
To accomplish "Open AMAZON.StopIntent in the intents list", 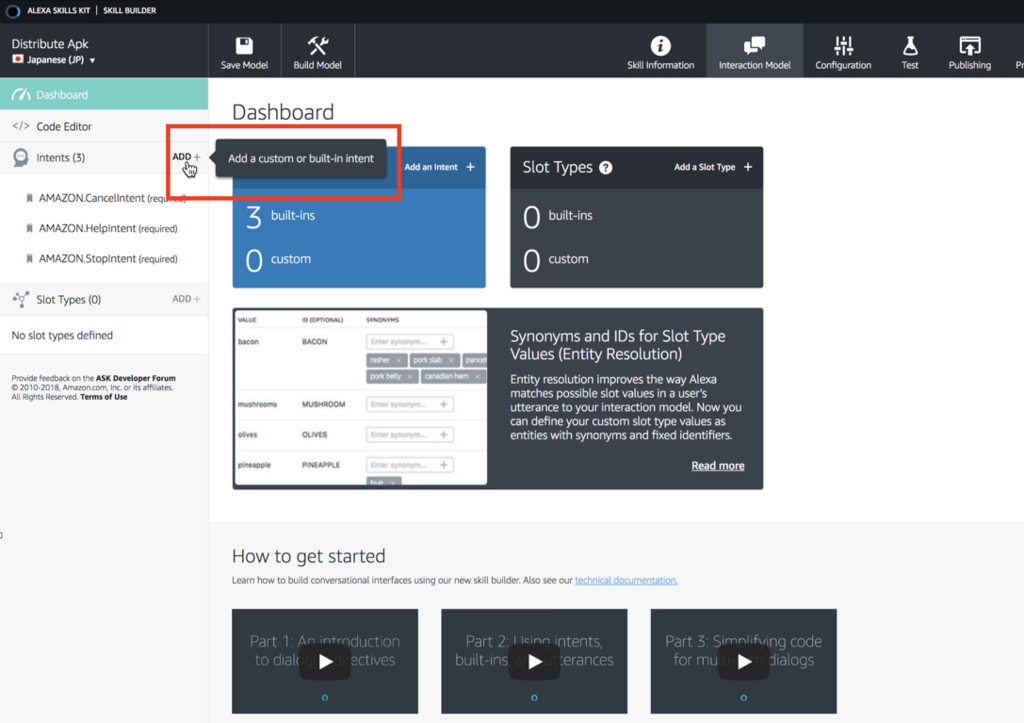I will (x=108, y=259).
